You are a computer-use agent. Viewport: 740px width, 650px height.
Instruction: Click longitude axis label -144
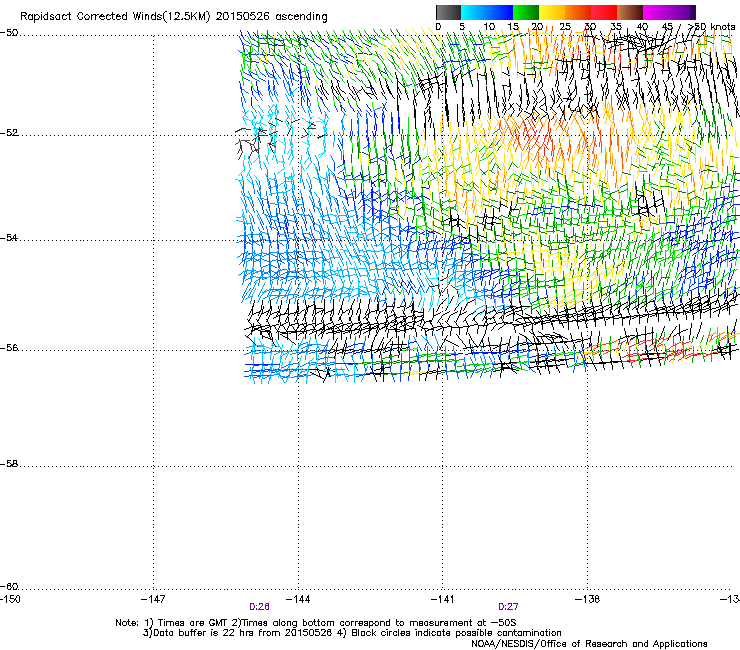298,599
